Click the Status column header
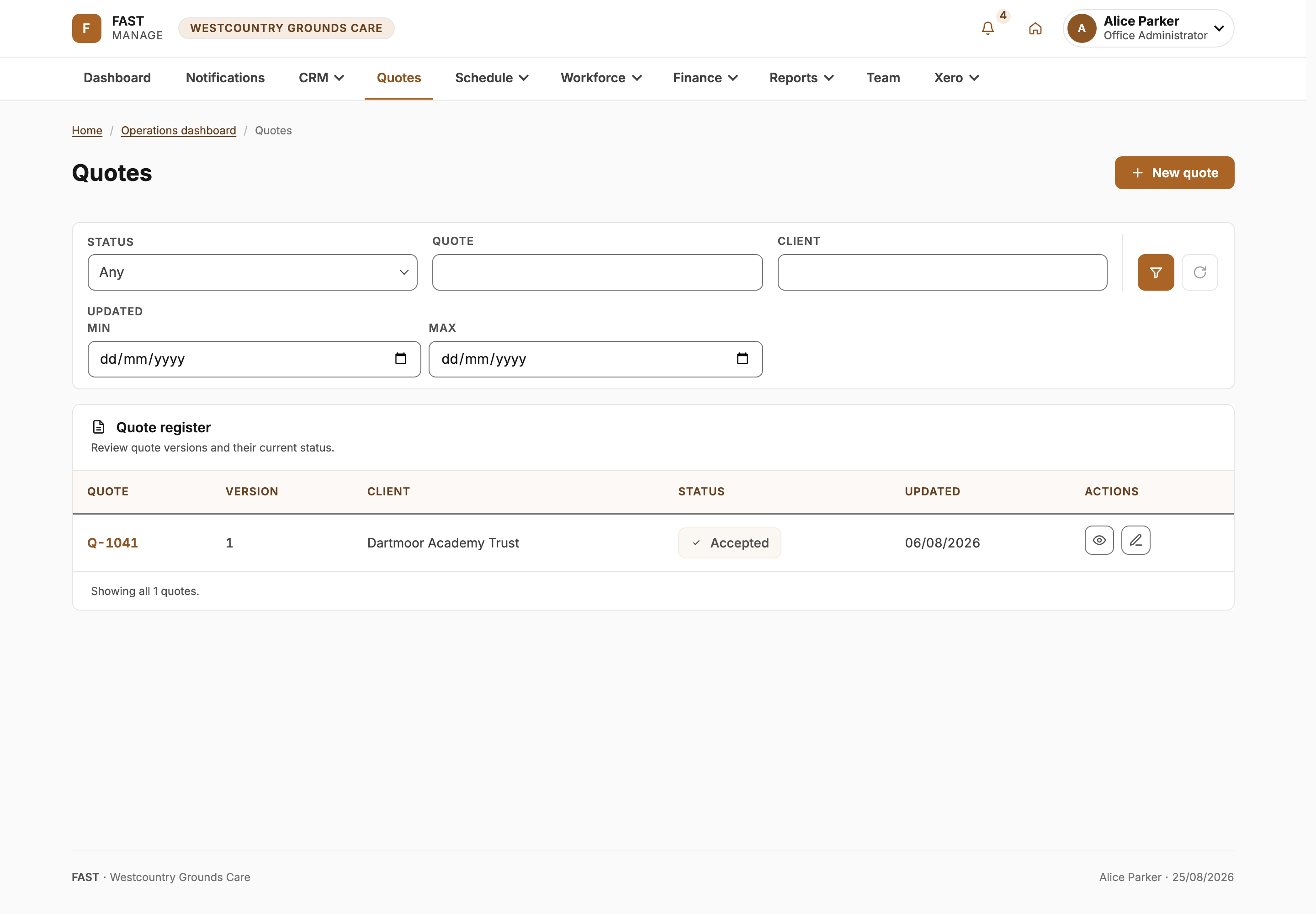 click(x=701, y=491)
